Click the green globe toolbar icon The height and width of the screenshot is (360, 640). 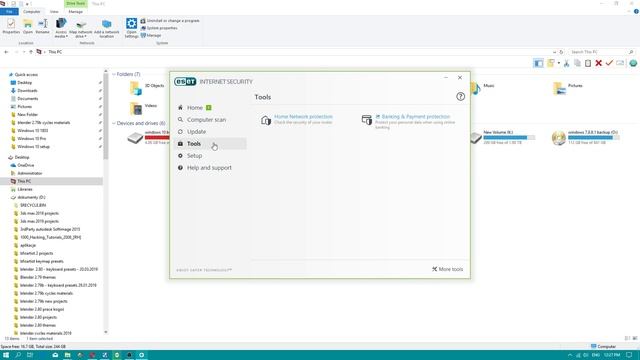coord(633,63)
